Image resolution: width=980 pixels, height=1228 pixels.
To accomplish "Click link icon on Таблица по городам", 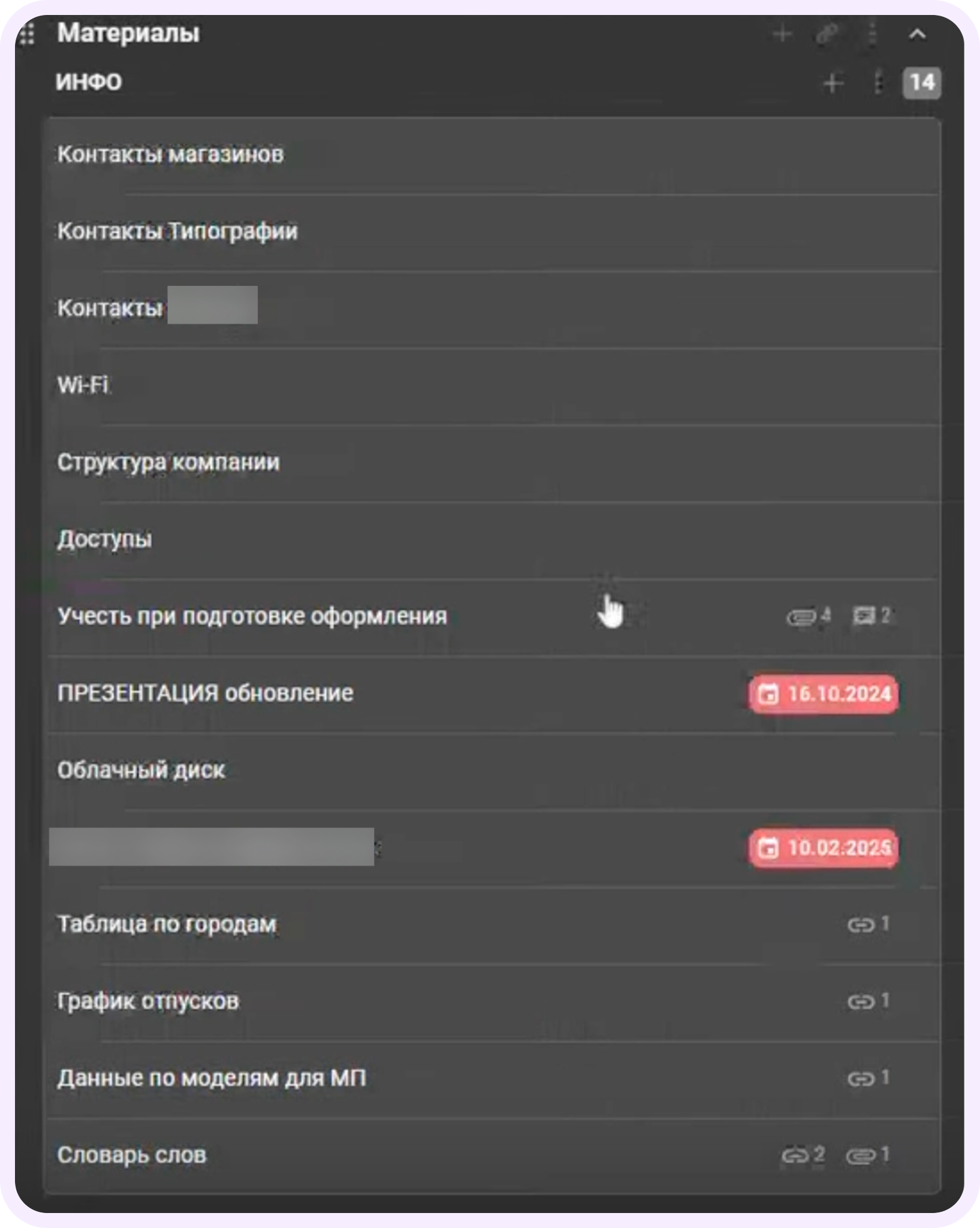I will point(861,925).
